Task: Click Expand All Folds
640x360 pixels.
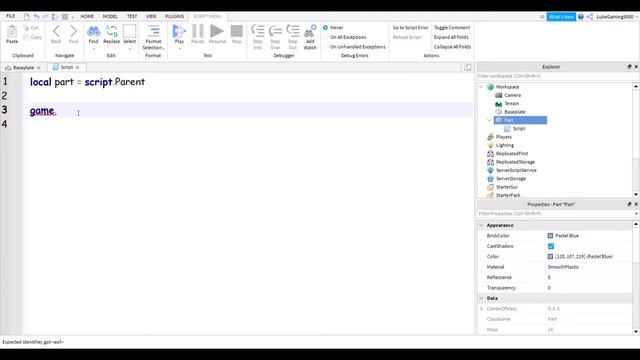Action: click(x=451, y=37)
